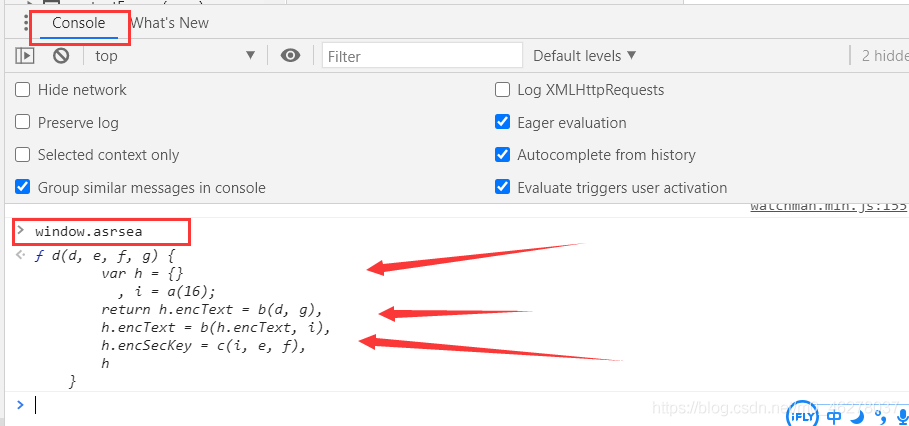Click the Filter text field

coord(423,56)
